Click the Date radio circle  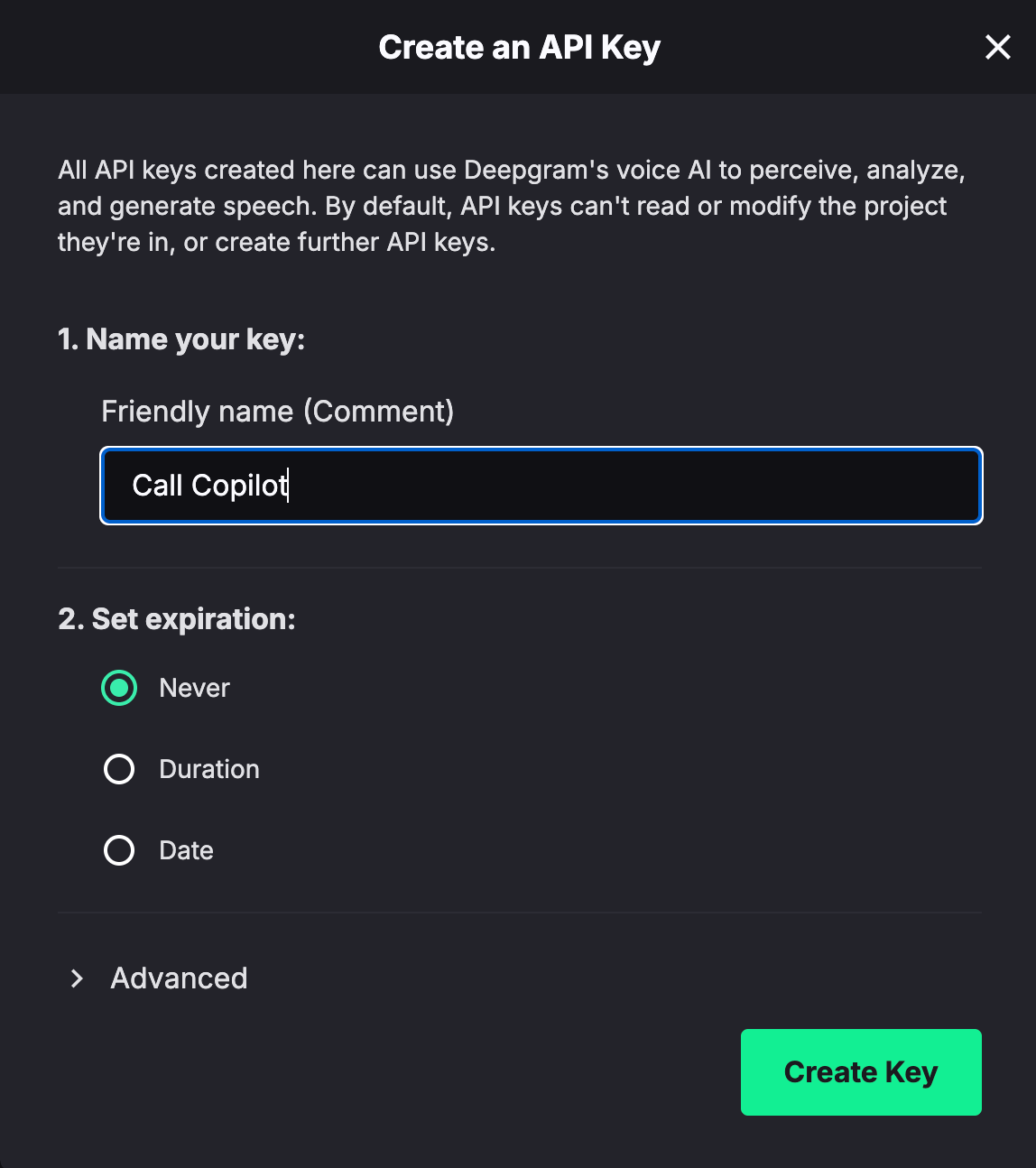click(118, 849)
